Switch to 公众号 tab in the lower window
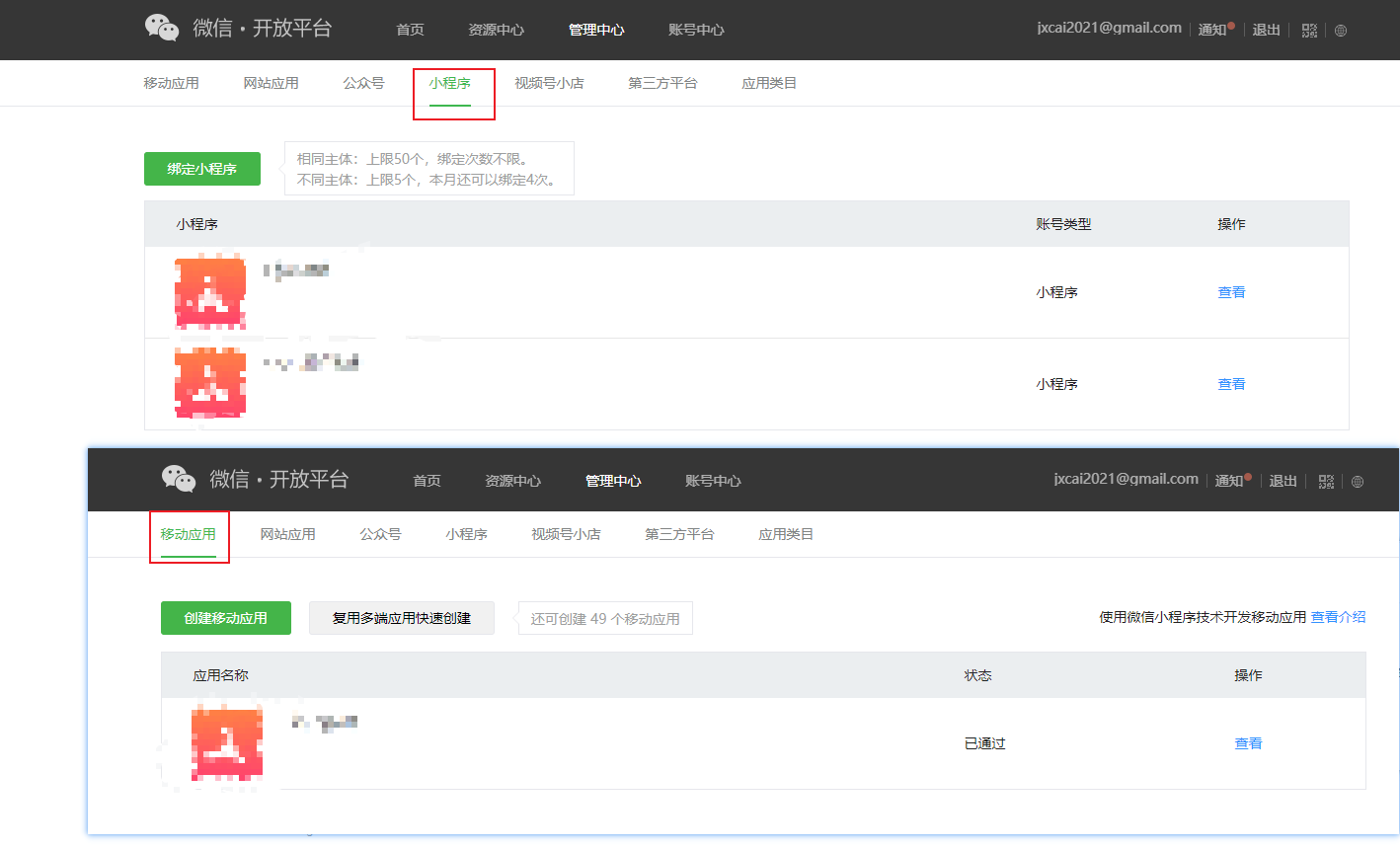The height and width of the screenshot is (851, 1400). (x=380, y=534)
